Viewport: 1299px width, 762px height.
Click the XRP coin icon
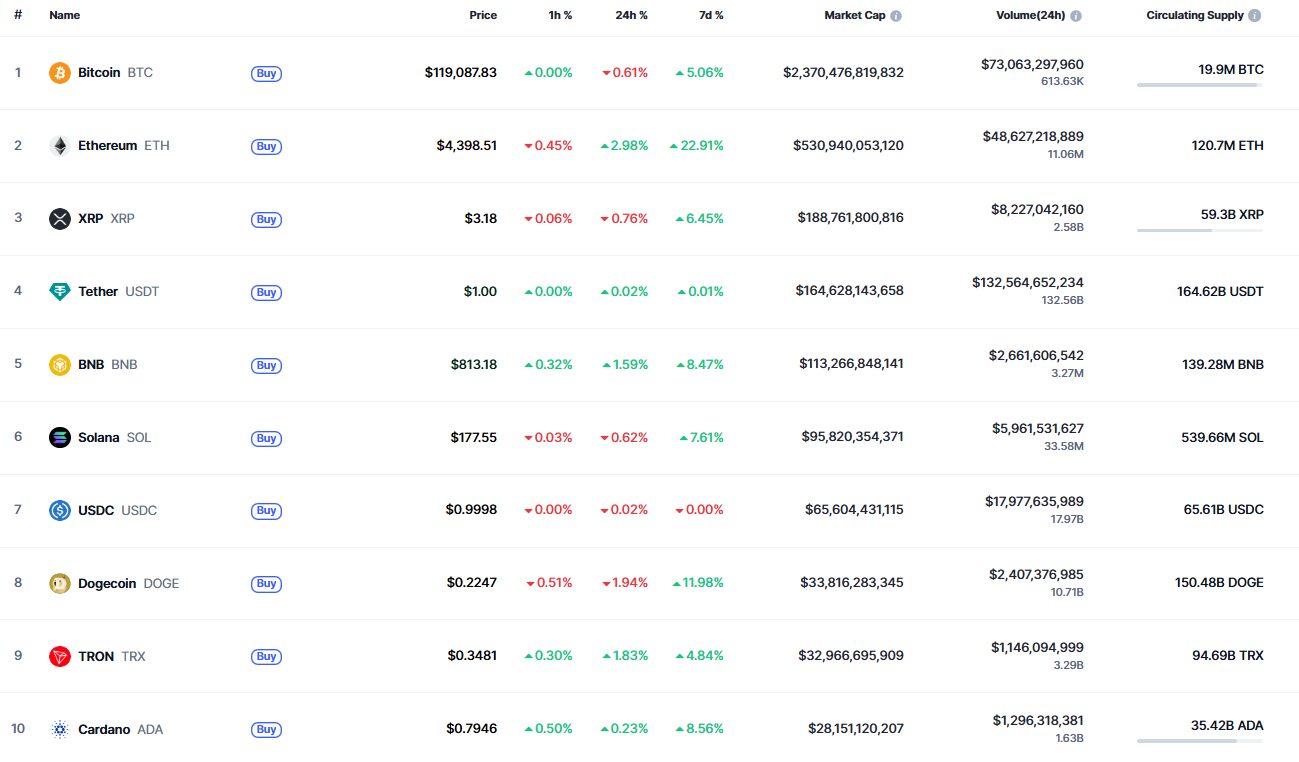(60, 219)
